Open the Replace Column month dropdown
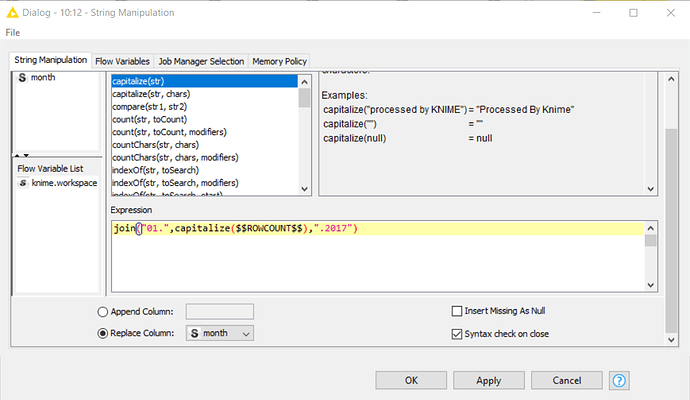690x400 pixels. pos(220,334)
